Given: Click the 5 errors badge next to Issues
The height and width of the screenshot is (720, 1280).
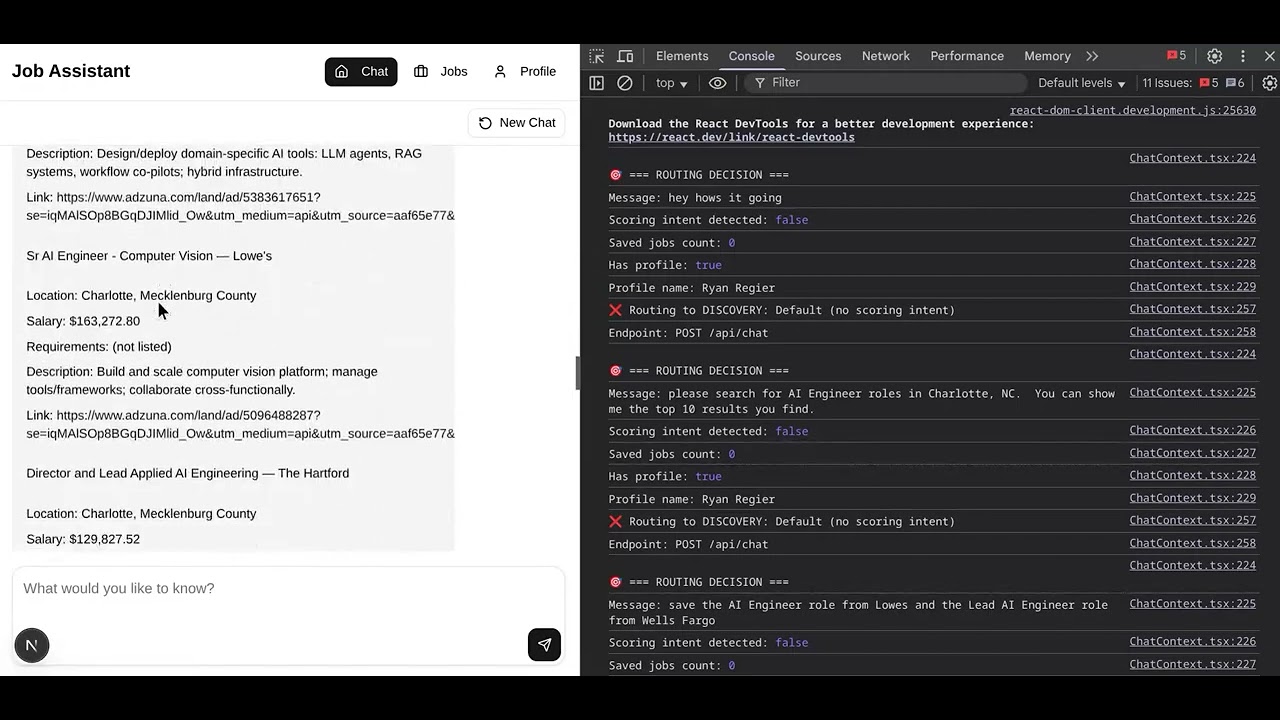Looking at the screenshot, I should (1209, 83).
